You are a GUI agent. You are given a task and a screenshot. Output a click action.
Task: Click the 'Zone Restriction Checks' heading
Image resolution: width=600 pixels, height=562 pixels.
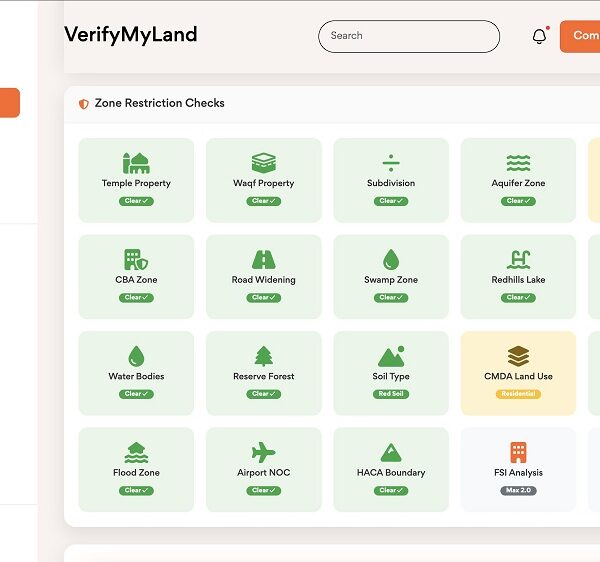coord(160,103)
